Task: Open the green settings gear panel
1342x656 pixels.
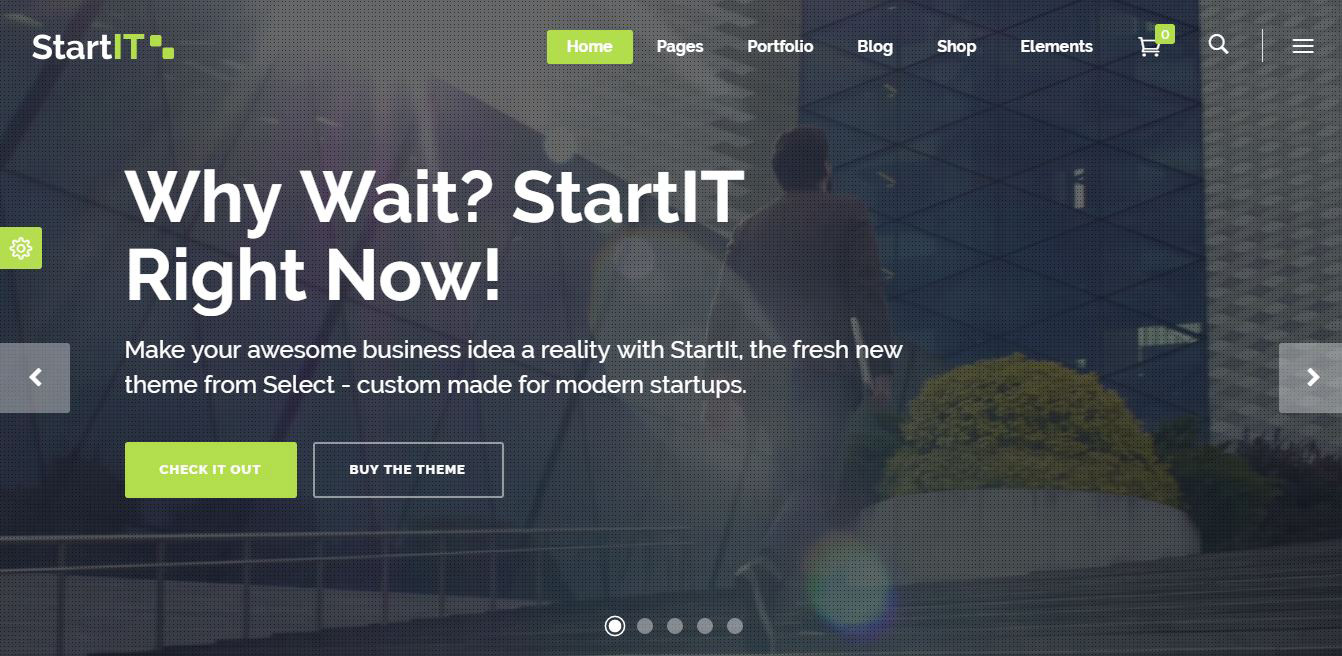Action: click(x=21, y=248)
